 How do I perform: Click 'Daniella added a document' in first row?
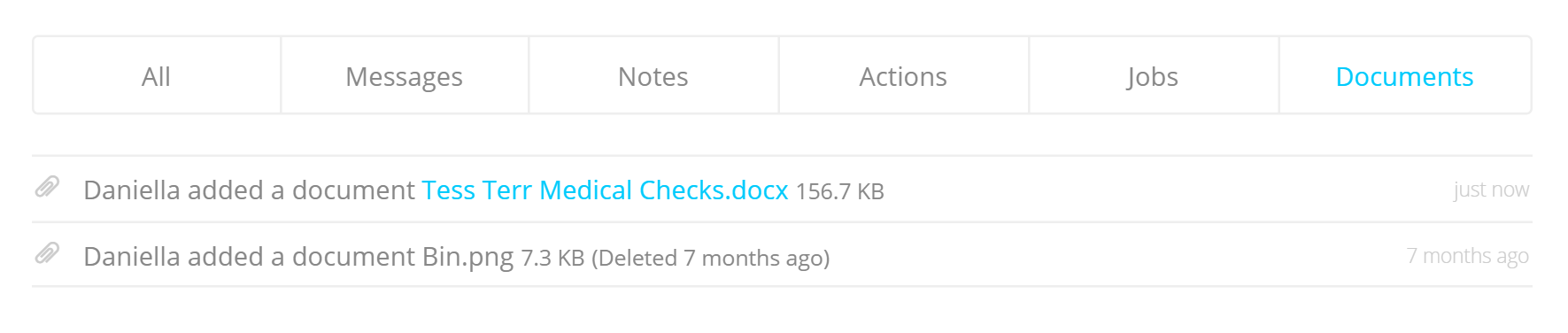pyautogui.click(x=249, y=190)
